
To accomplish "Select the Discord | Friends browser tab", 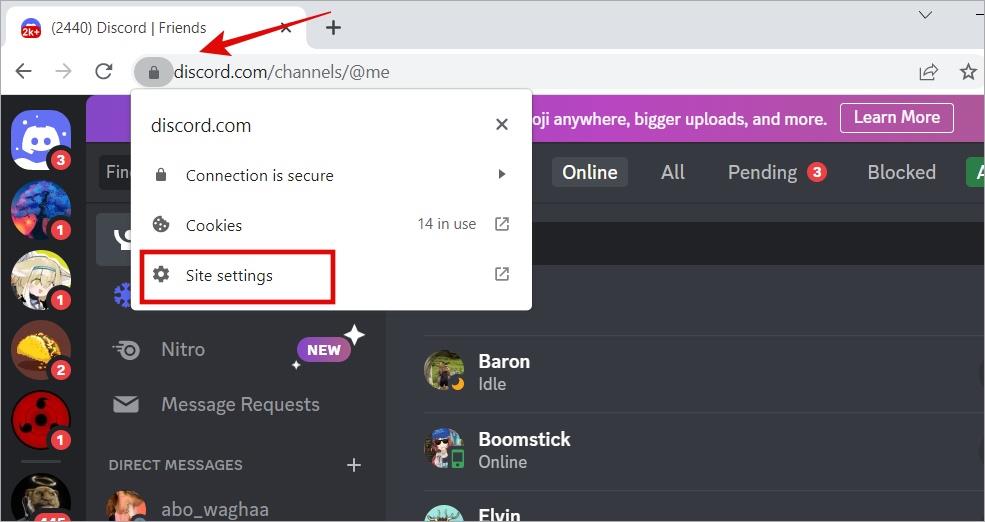I will point(155,28).
